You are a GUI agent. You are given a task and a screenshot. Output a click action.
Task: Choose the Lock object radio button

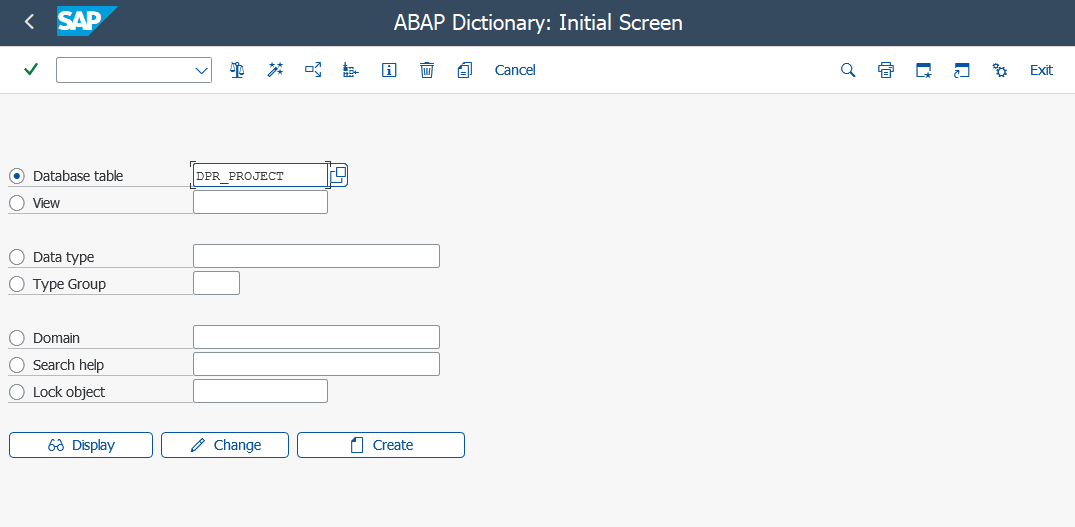coord(17,392)
